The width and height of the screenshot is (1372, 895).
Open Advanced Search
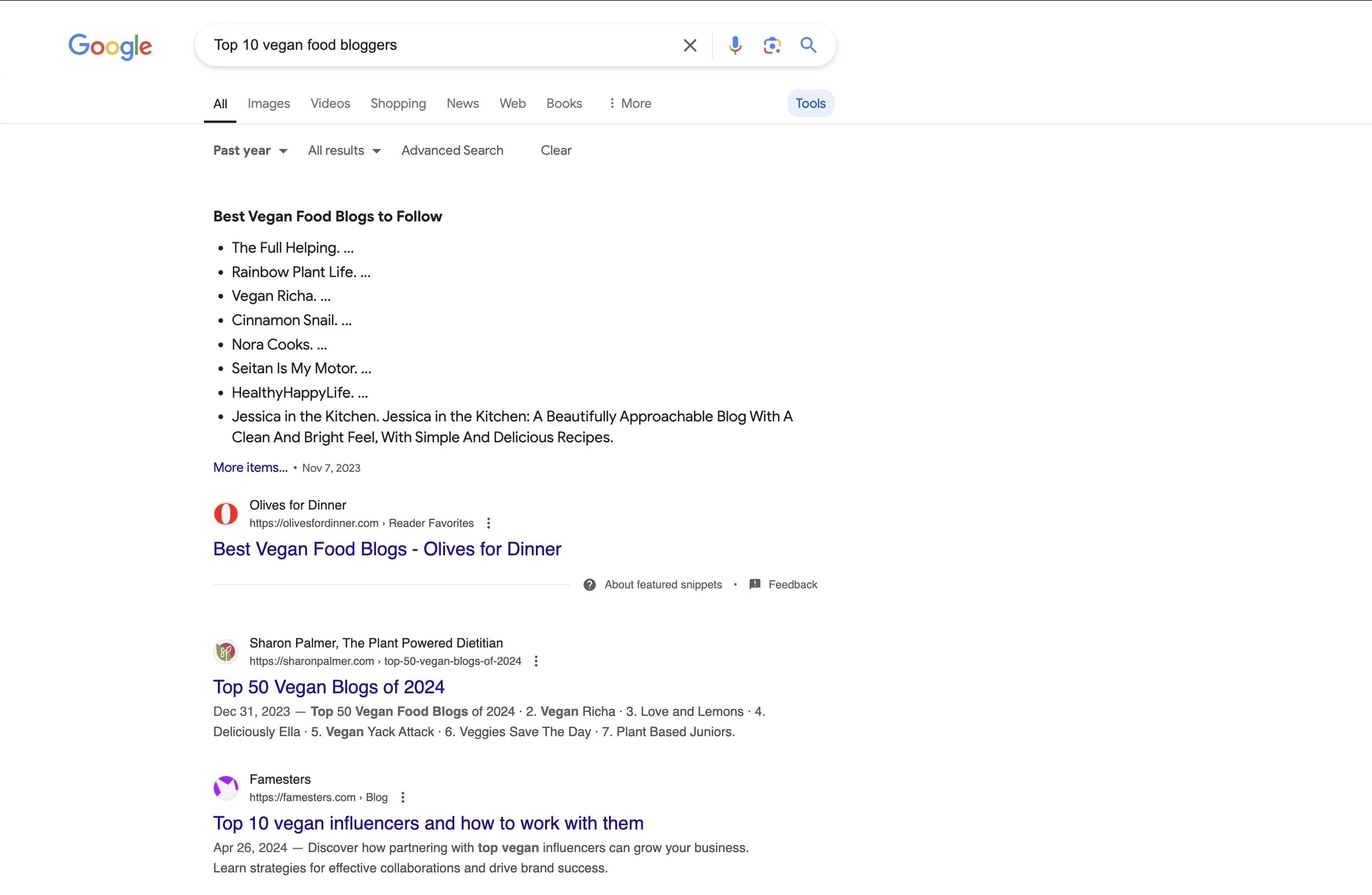click(452, 151)
